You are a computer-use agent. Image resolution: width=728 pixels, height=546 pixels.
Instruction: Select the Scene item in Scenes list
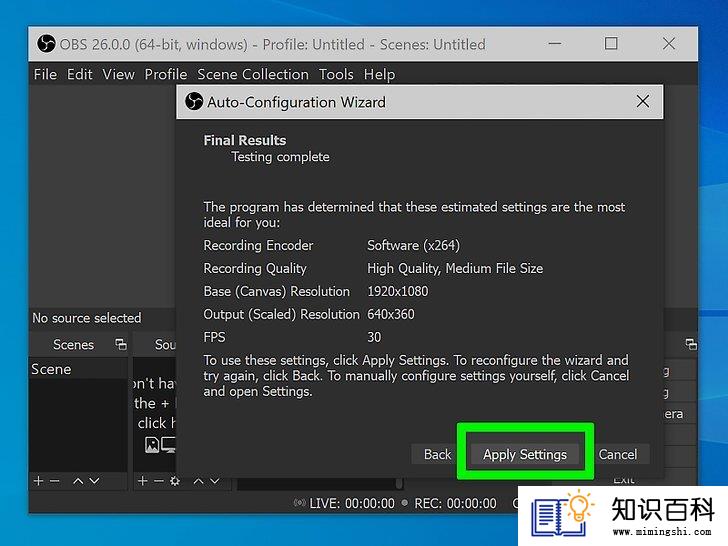(x=78, y=369)
